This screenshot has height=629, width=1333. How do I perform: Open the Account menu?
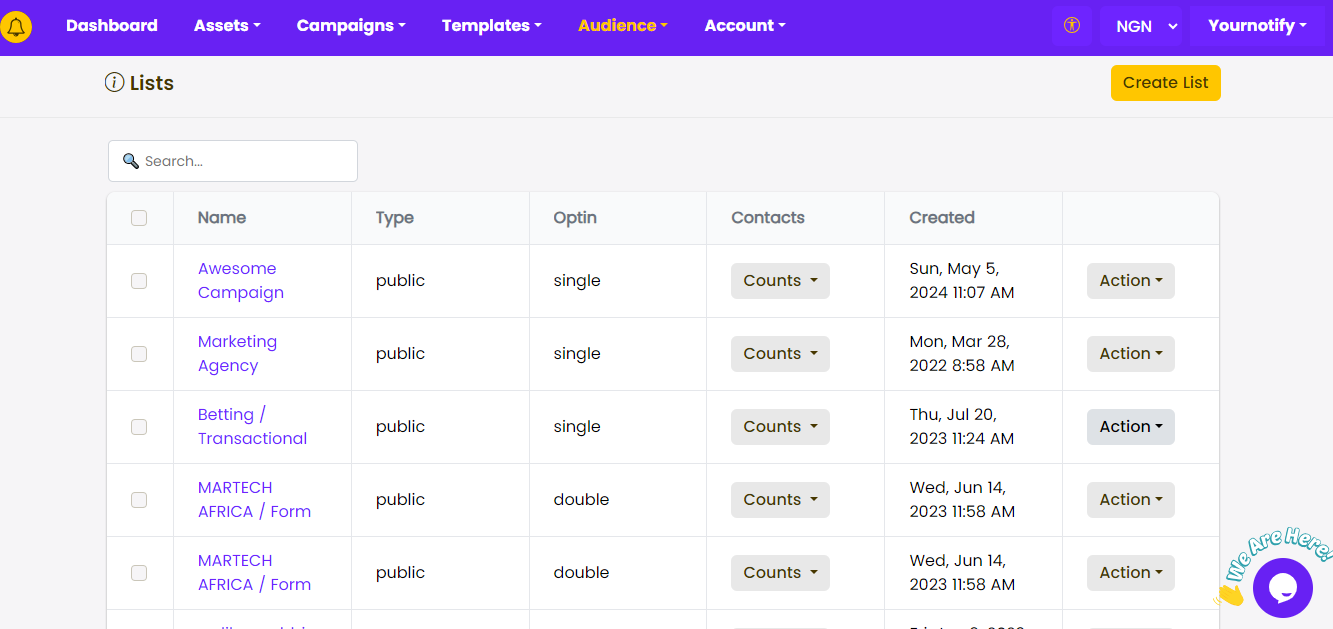pos(745,26)
